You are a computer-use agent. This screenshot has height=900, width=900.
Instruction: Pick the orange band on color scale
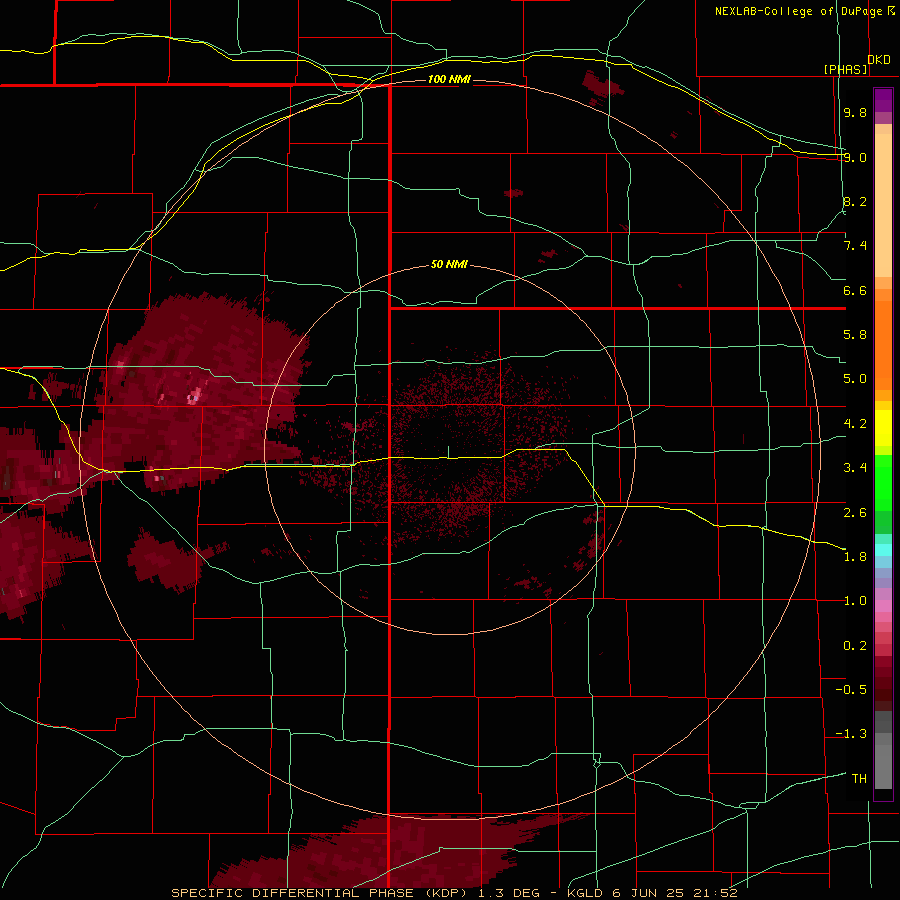click(883, 345)
